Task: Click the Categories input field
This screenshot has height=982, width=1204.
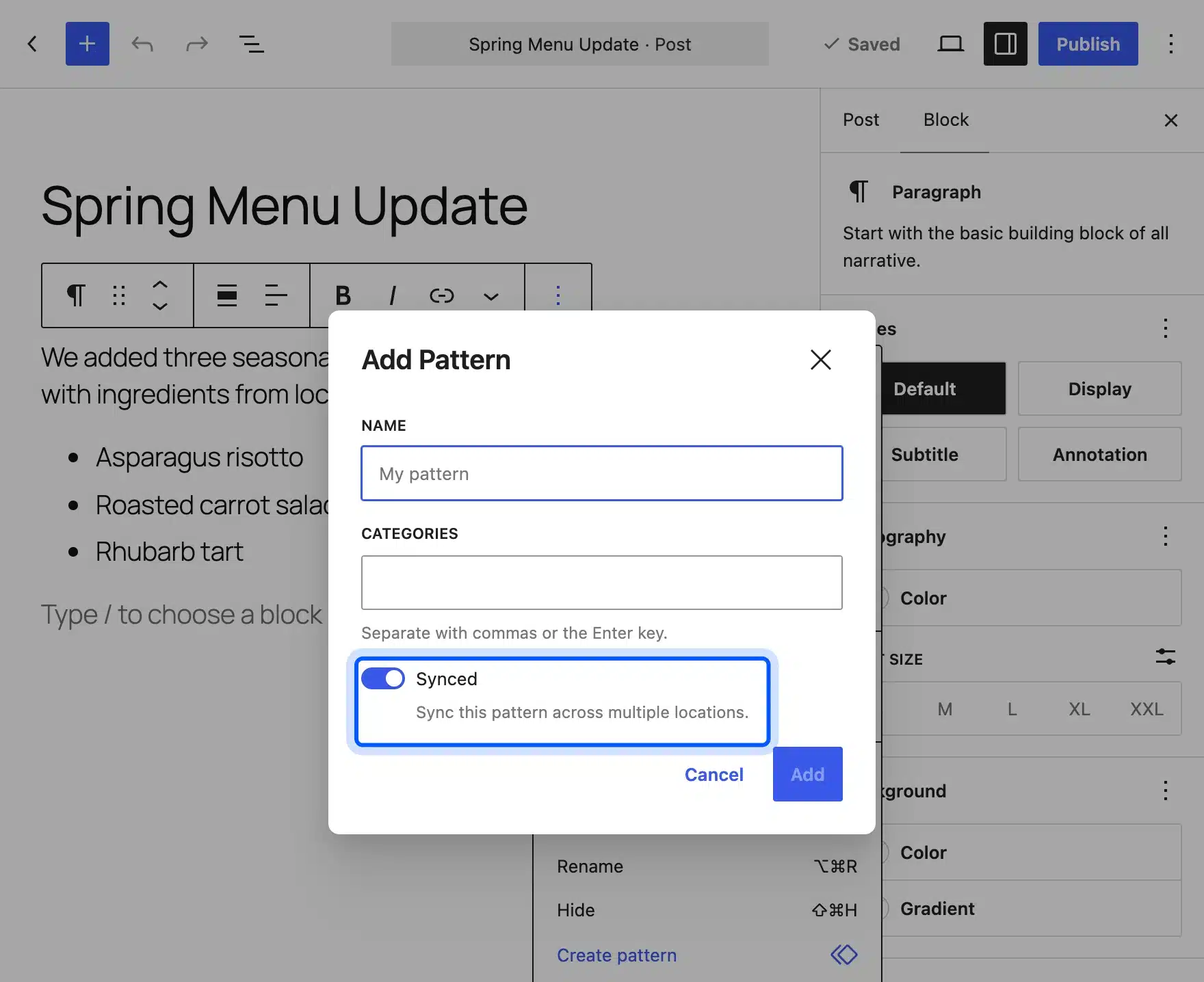Action: point(602,583)
